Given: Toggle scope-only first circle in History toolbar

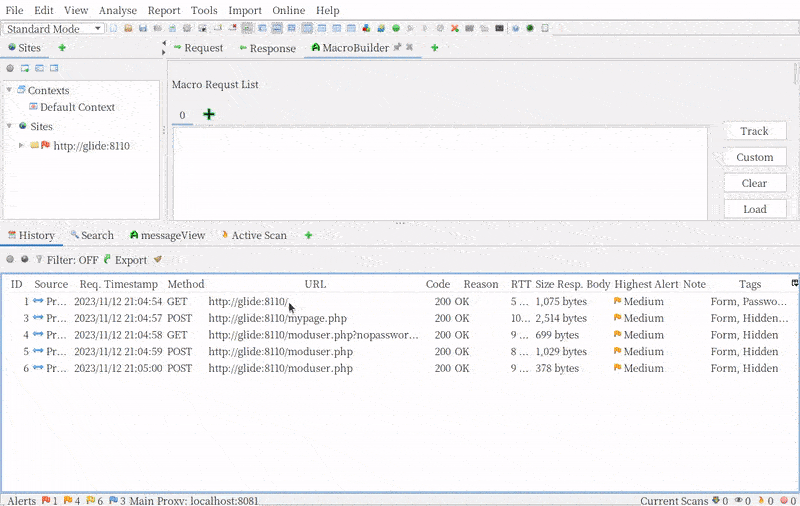Looking at the screenshot, I should coord(10,260).
